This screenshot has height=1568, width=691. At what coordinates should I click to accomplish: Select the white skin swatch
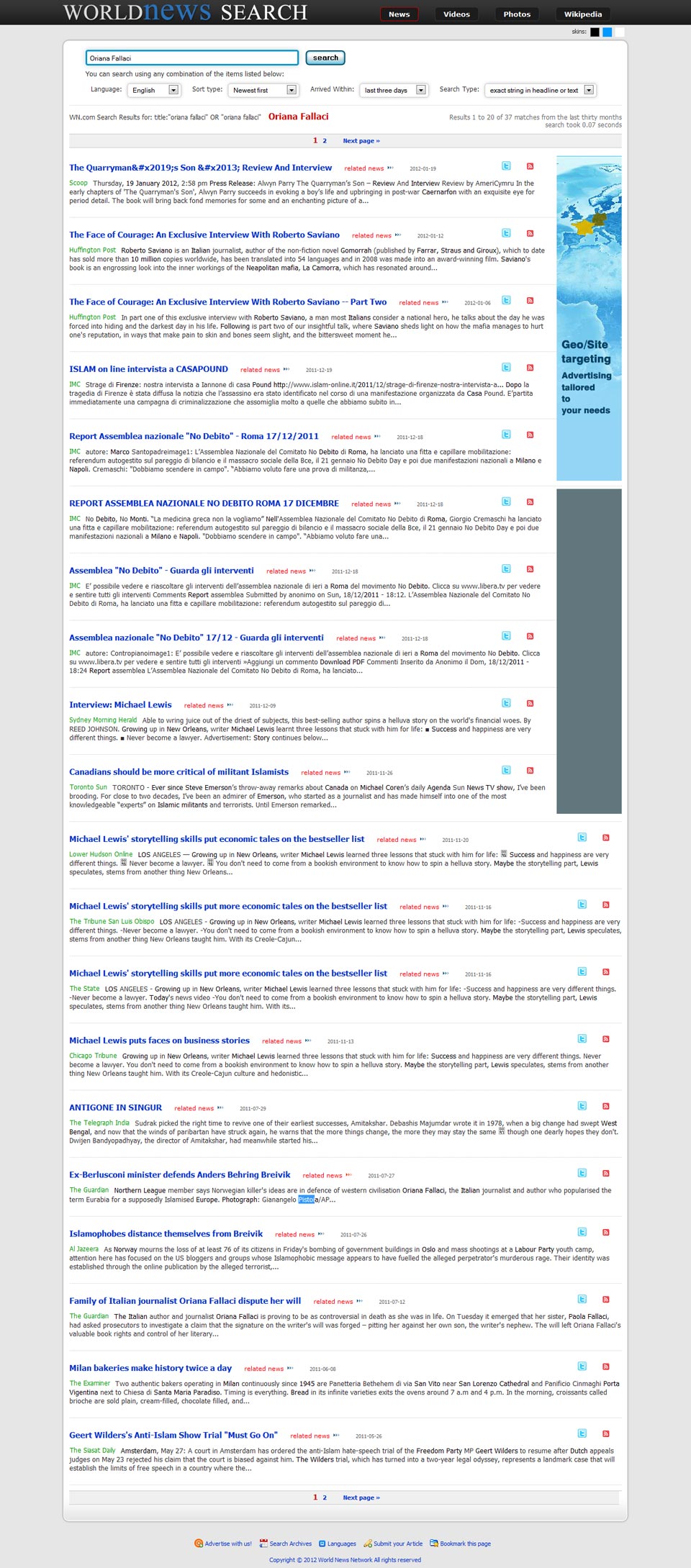click(619, 32)
